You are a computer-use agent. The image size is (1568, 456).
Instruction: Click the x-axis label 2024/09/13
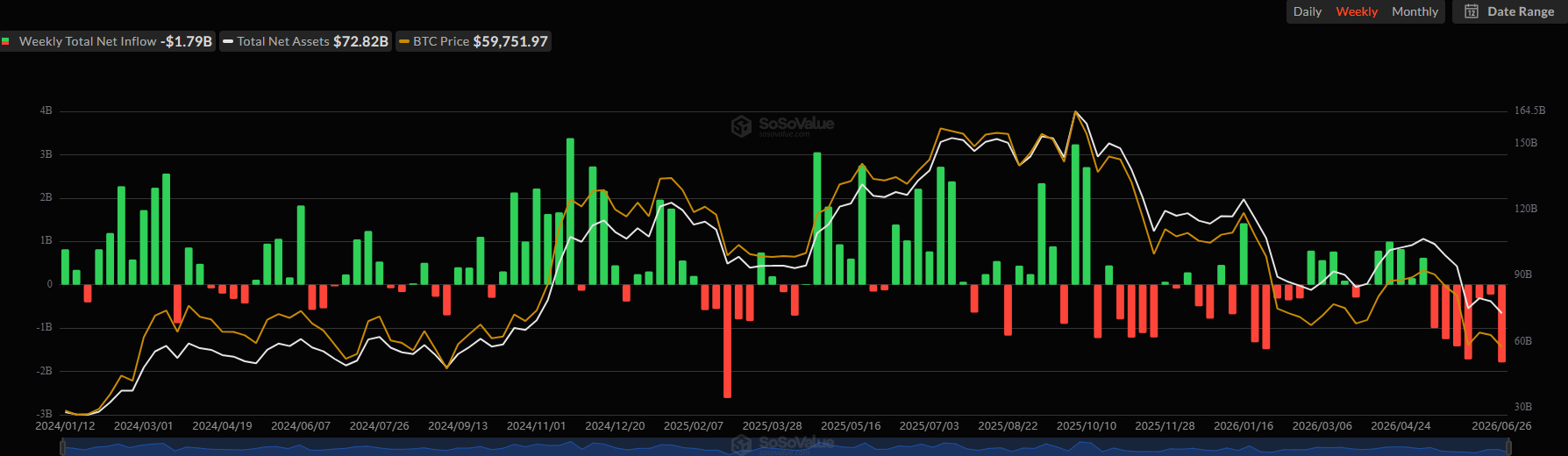click(458, 425)
